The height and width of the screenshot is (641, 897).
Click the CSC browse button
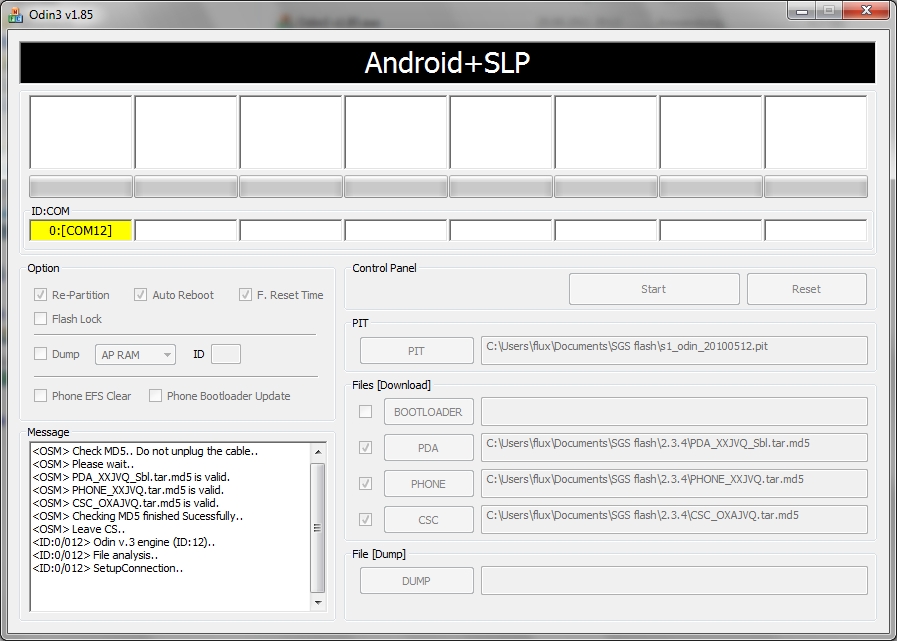(428, 520)
